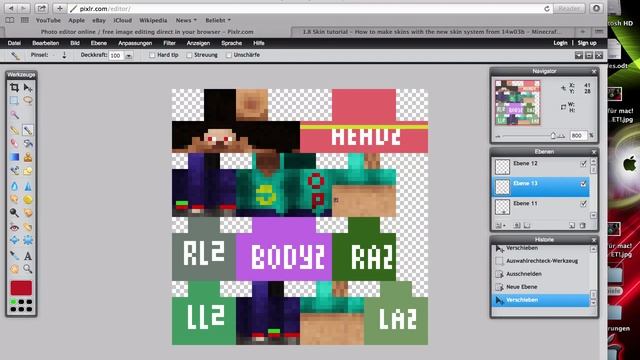
Task: Select the Bloat tool
Action: click(x=14, y=240)
